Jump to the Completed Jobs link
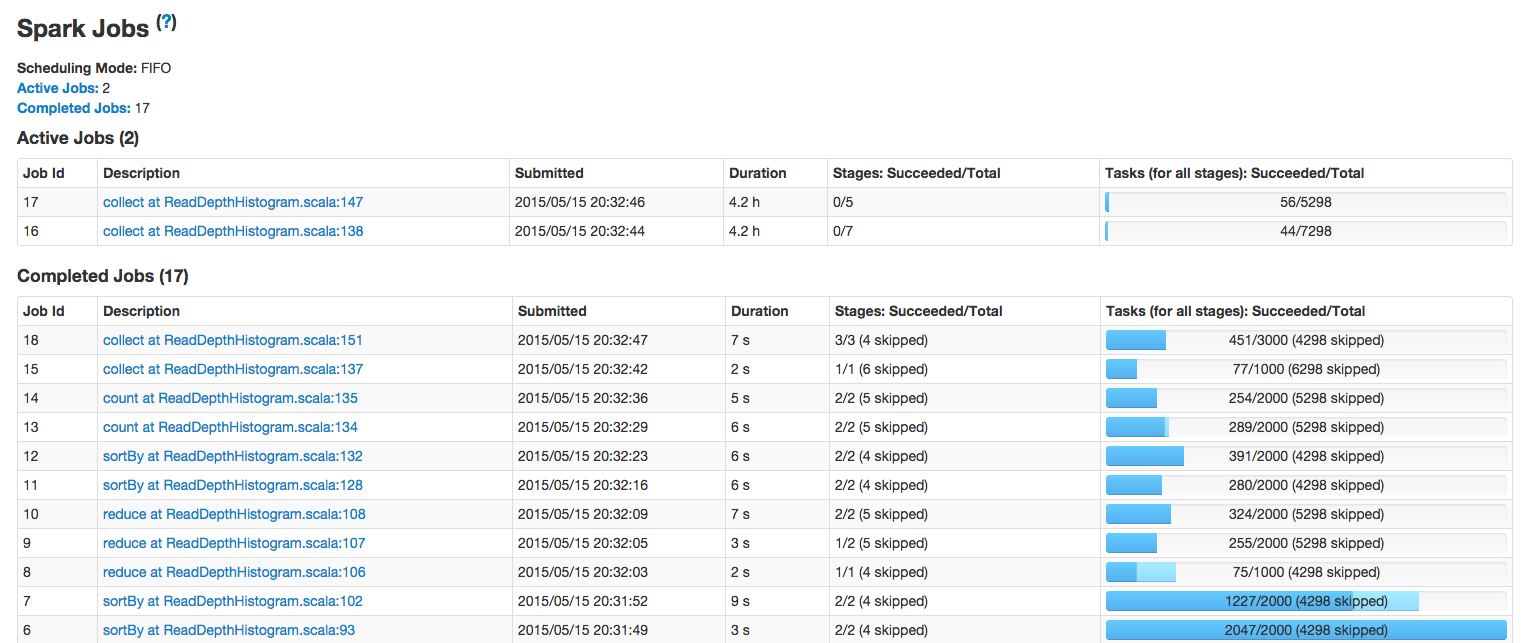 74,108
